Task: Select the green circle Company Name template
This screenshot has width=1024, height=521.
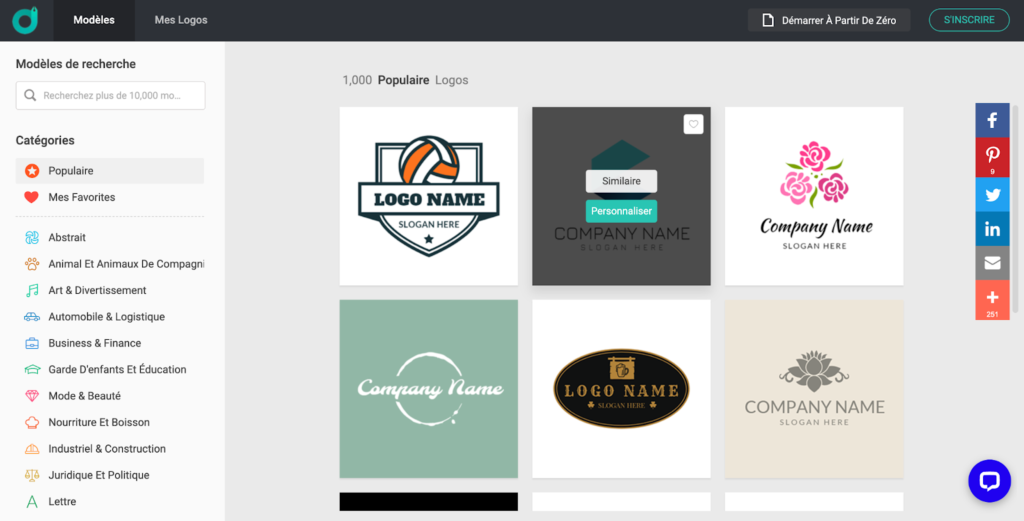Action: pyautogui.click(x=428, y=388)
